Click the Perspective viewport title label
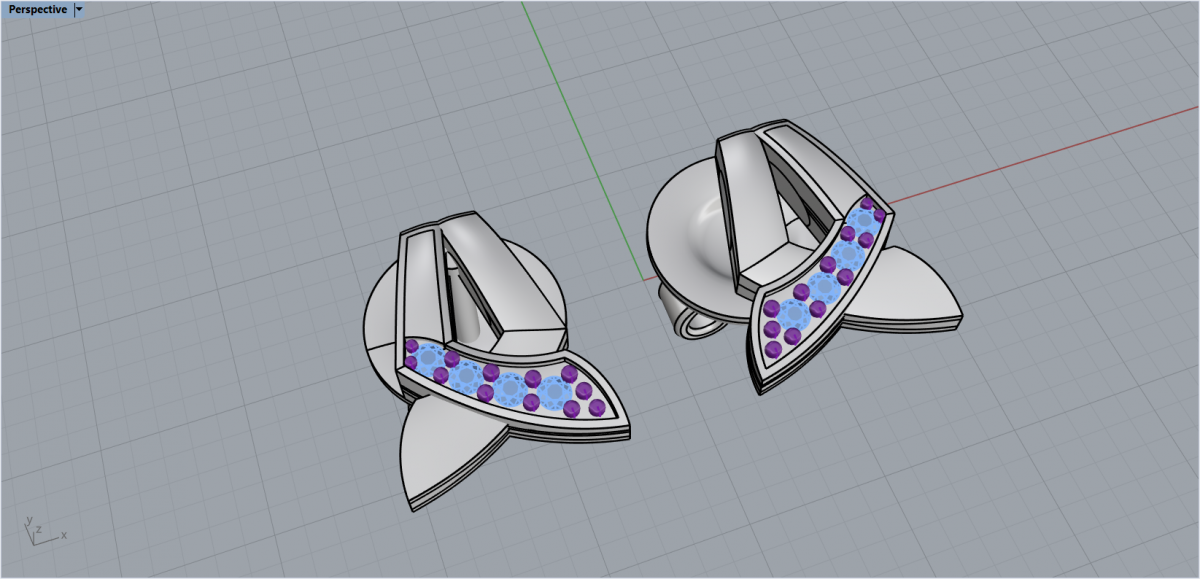1200x579 pixels. coord(38,9)
